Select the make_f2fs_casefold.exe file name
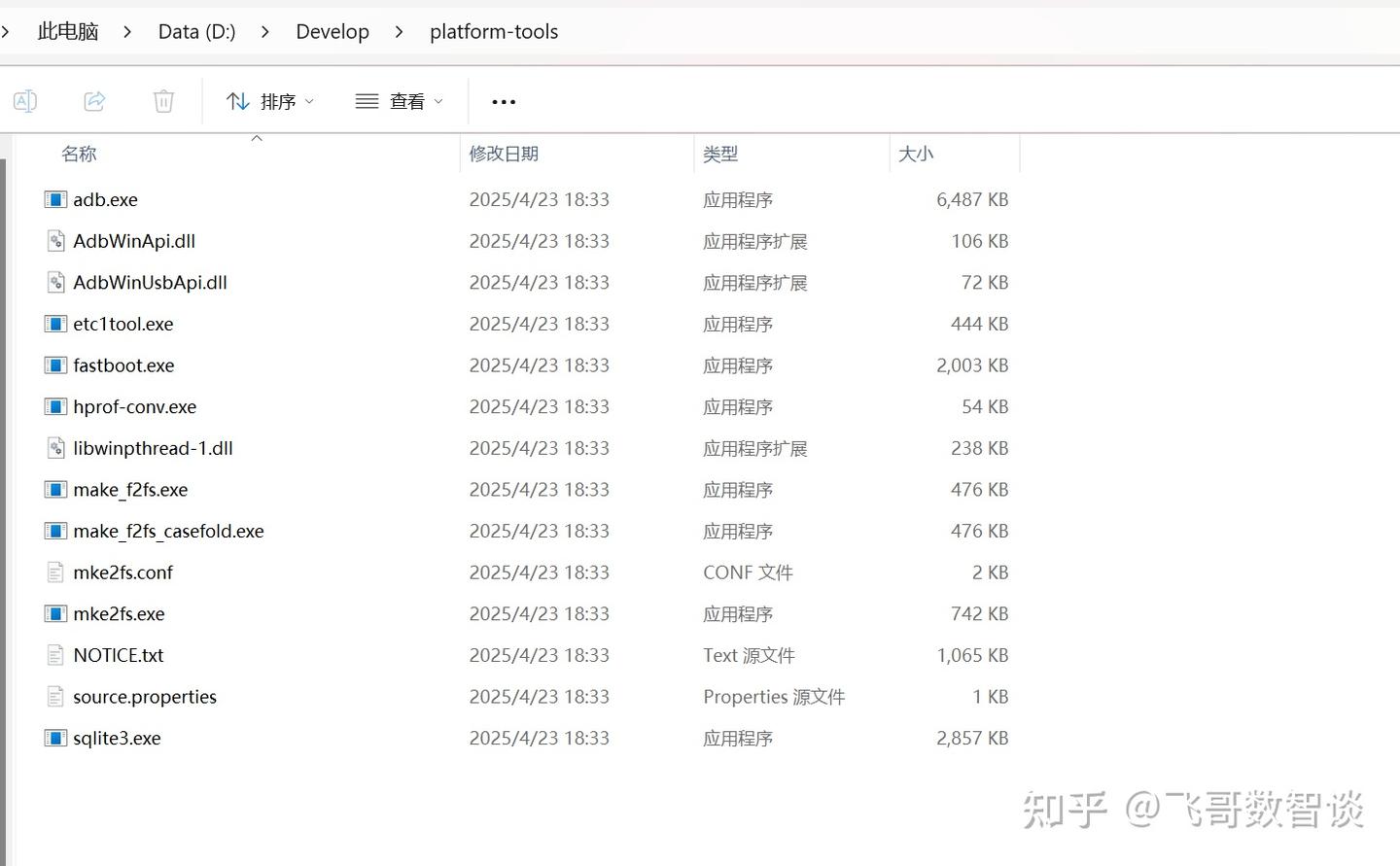The image size is (1400, 866). (x=168, y=532)
